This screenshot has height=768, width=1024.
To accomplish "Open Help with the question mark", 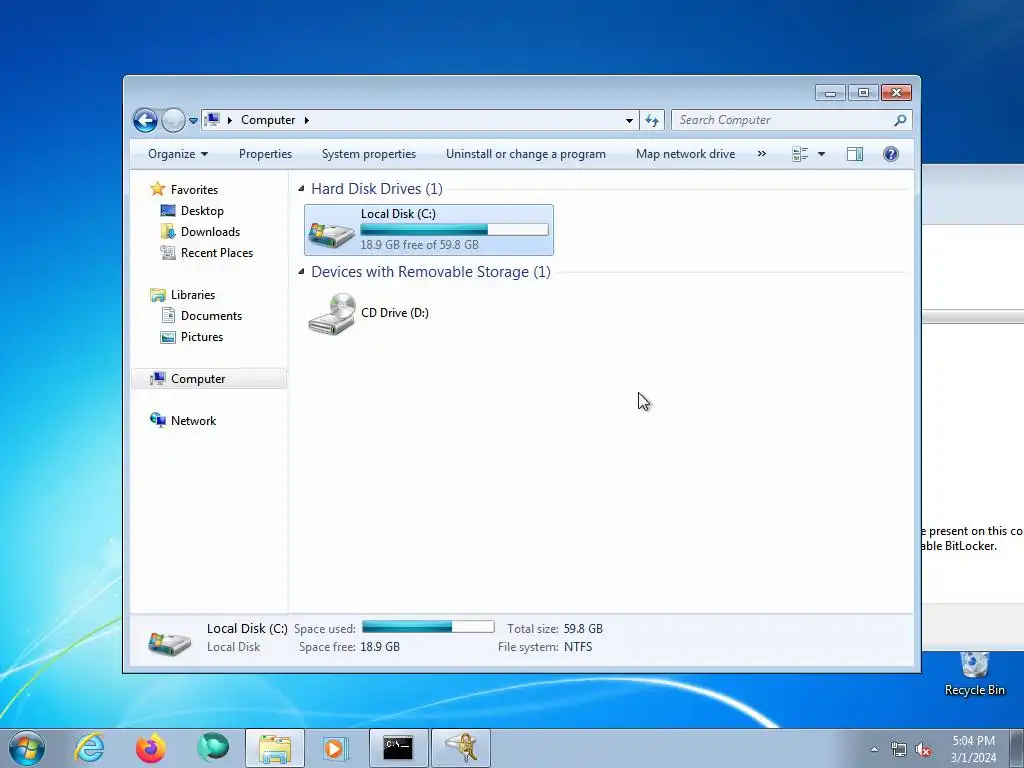I will tap(891, 154).
